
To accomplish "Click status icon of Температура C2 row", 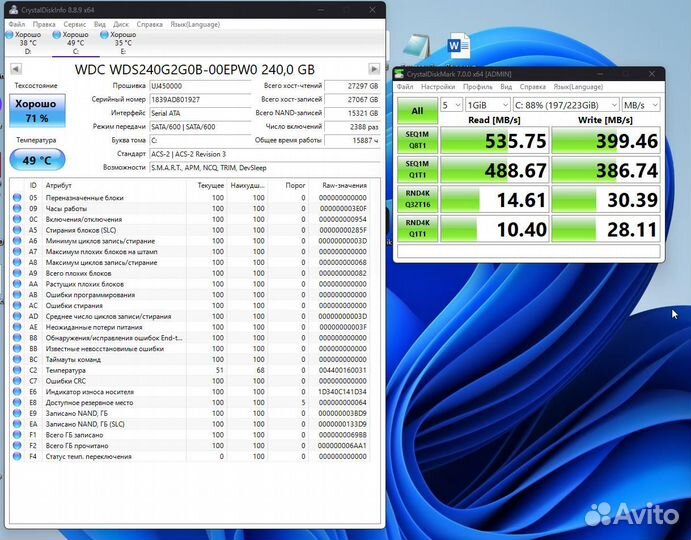I will (17, 370).
